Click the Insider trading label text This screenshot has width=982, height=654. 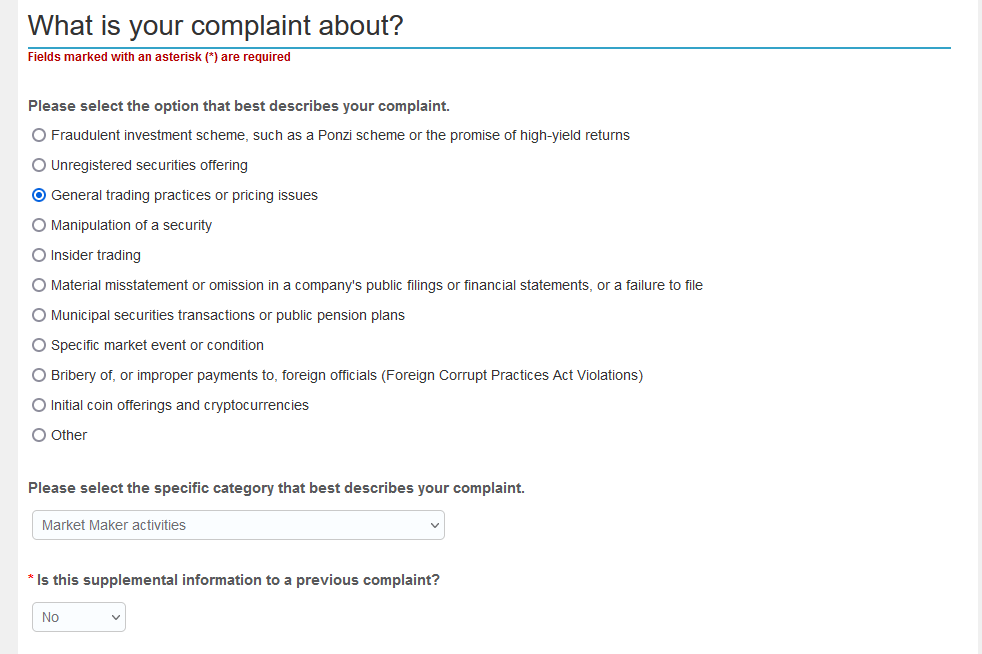96,256
